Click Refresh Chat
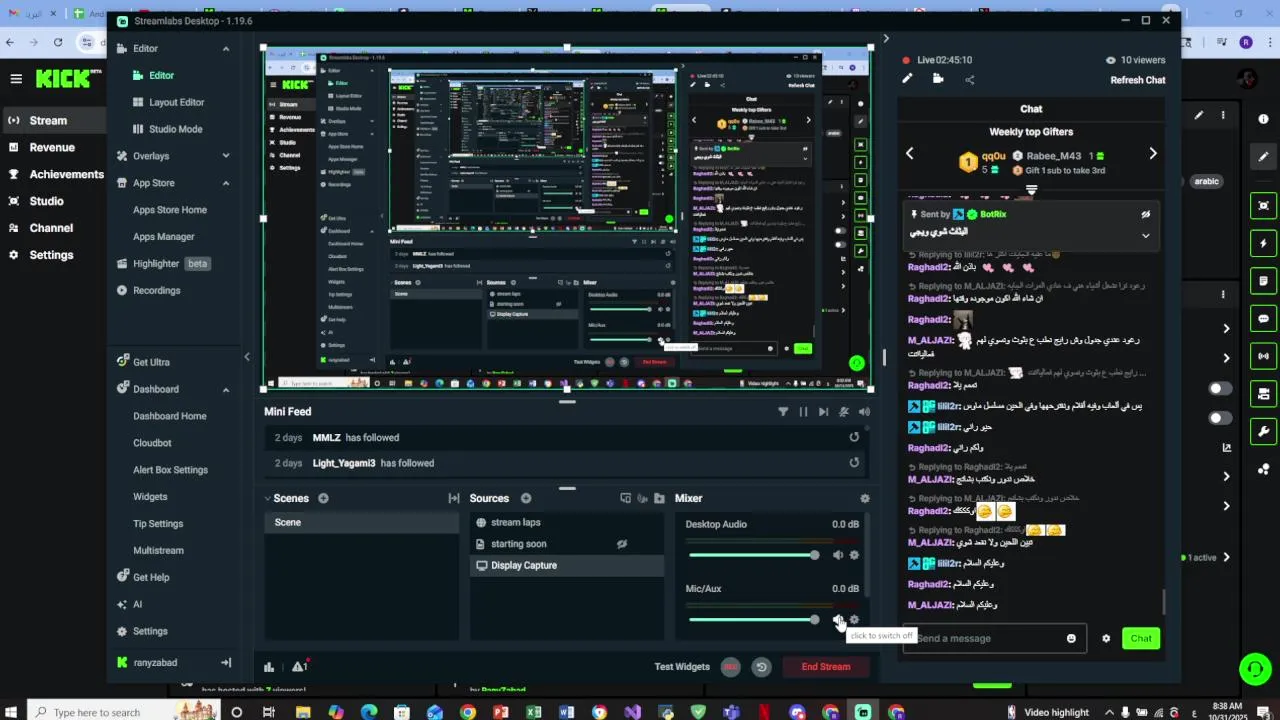 pos(1137,80)
